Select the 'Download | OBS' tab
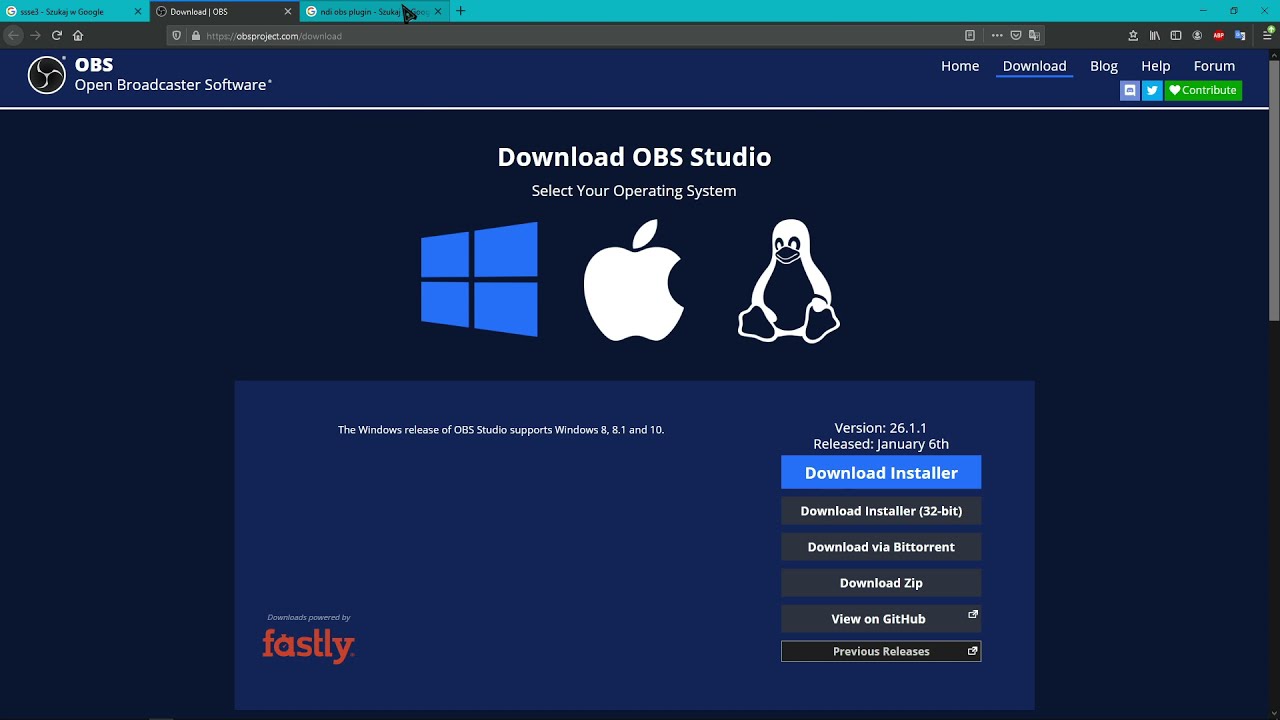The image size is (1280, 720). [x=225, y=12]
